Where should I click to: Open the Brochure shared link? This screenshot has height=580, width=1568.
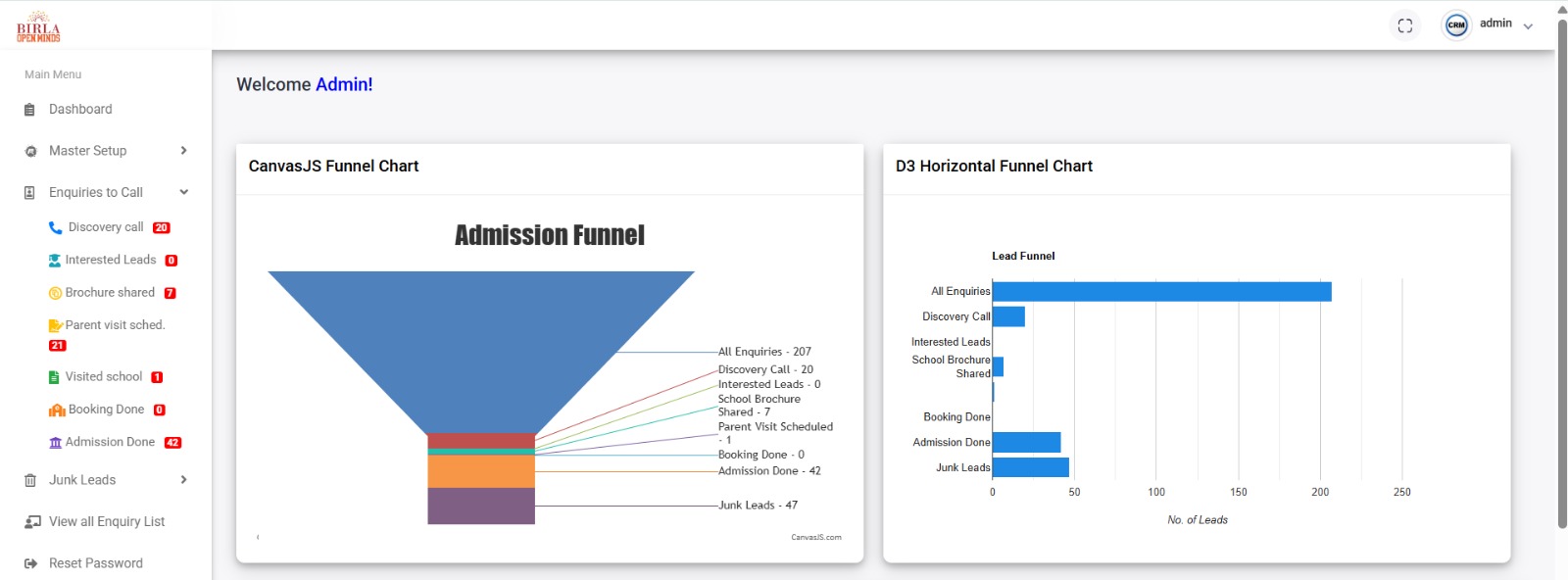110,292
